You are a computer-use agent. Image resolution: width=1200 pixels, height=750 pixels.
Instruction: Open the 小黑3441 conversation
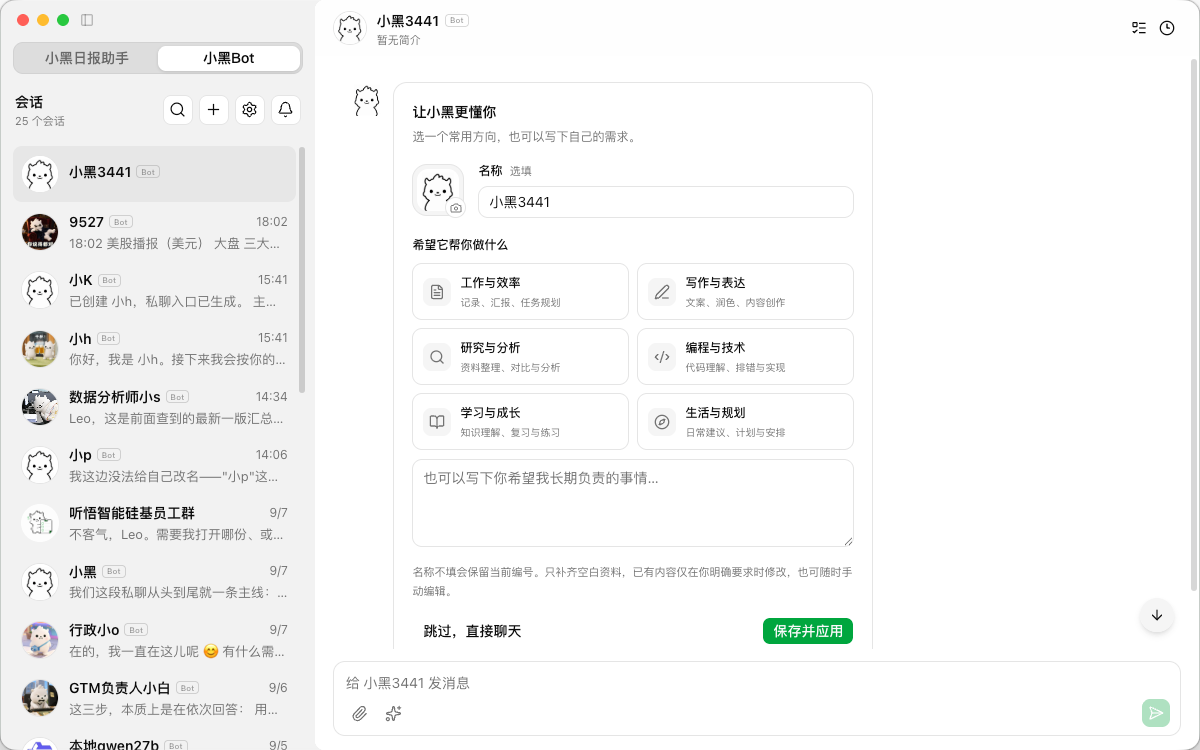[154, 174]
